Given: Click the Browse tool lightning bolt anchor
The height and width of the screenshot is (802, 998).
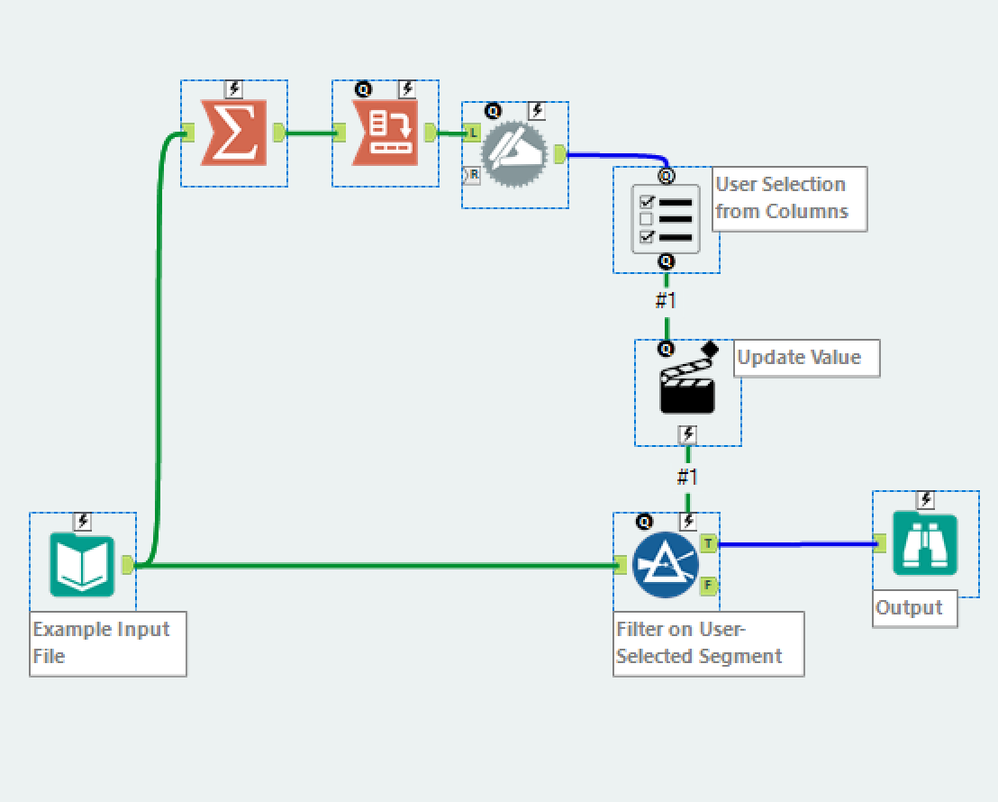Looking at the screenshot, I should pos(925,500).
